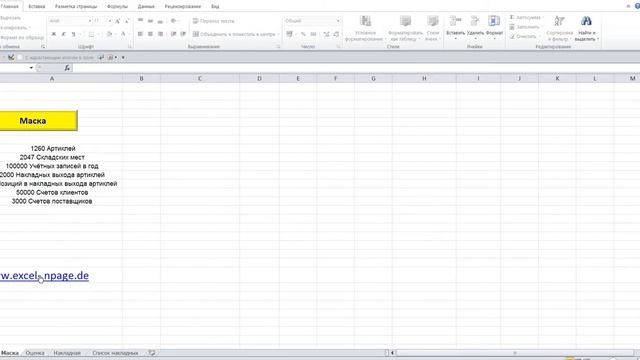The width and height of the screenshot is (640, 360).
Task: Click Format cells (Формат) icon
Action: [494, 21]
